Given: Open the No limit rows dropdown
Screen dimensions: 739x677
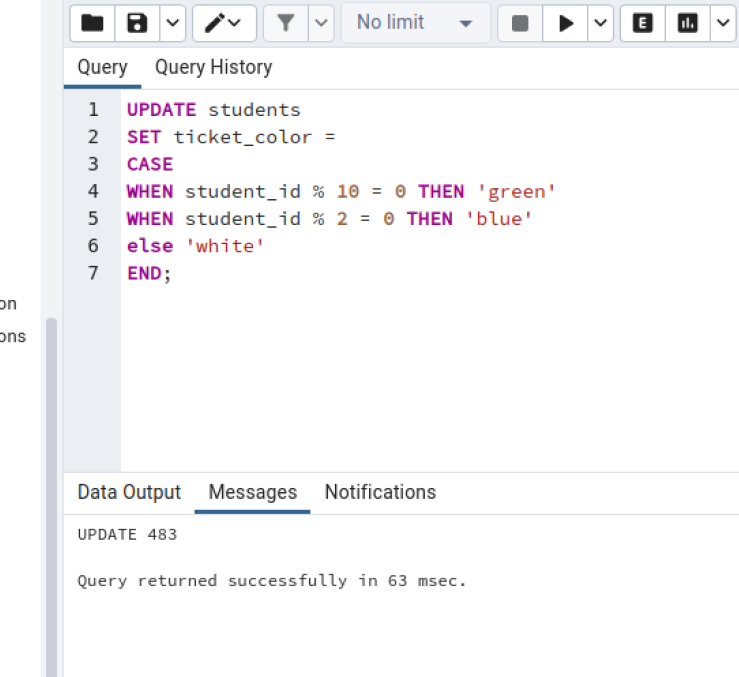Looking at the screenshot, I should click(415, 23).
